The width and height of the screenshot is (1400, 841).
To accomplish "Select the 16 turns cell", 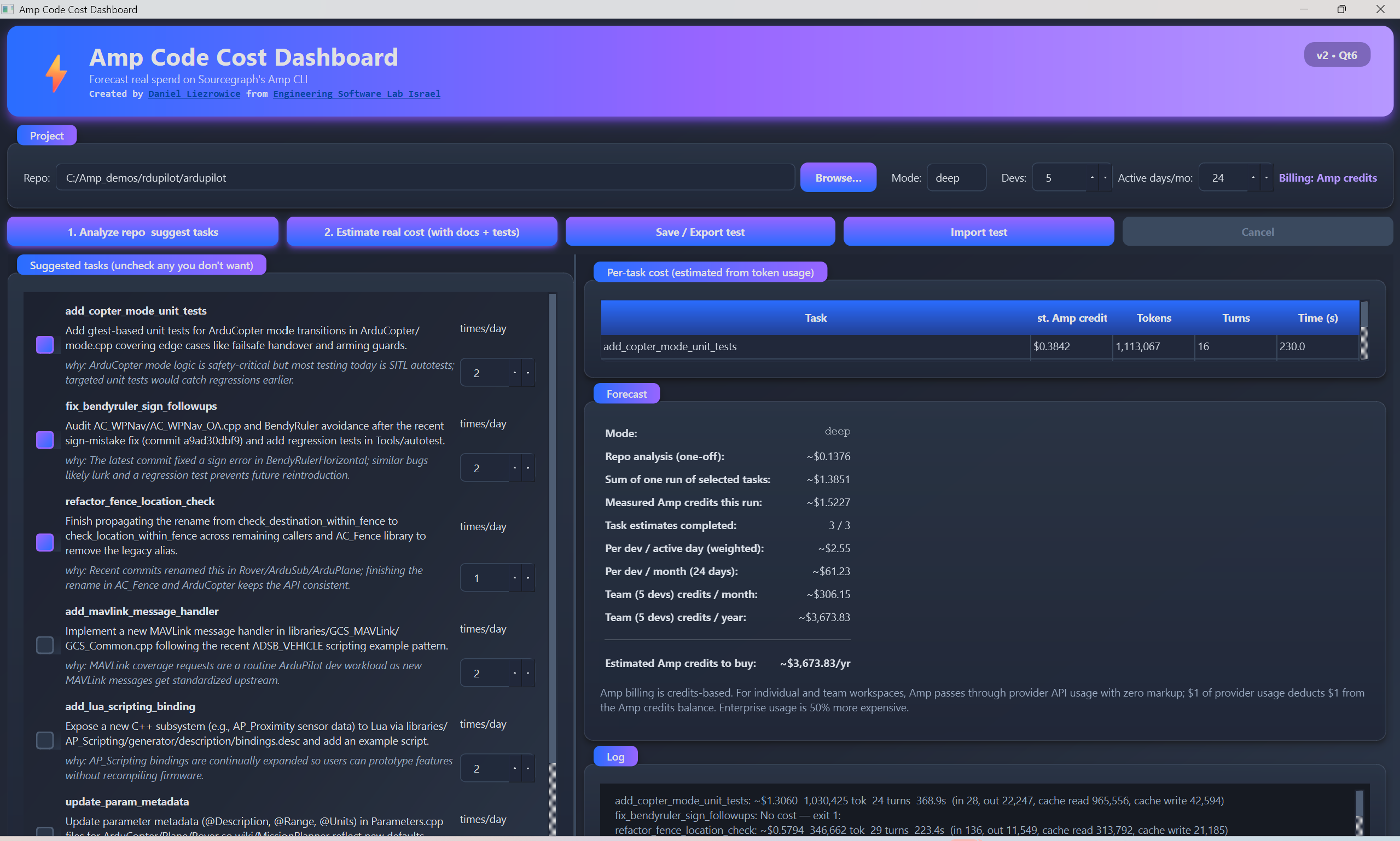I will 1236,346.
